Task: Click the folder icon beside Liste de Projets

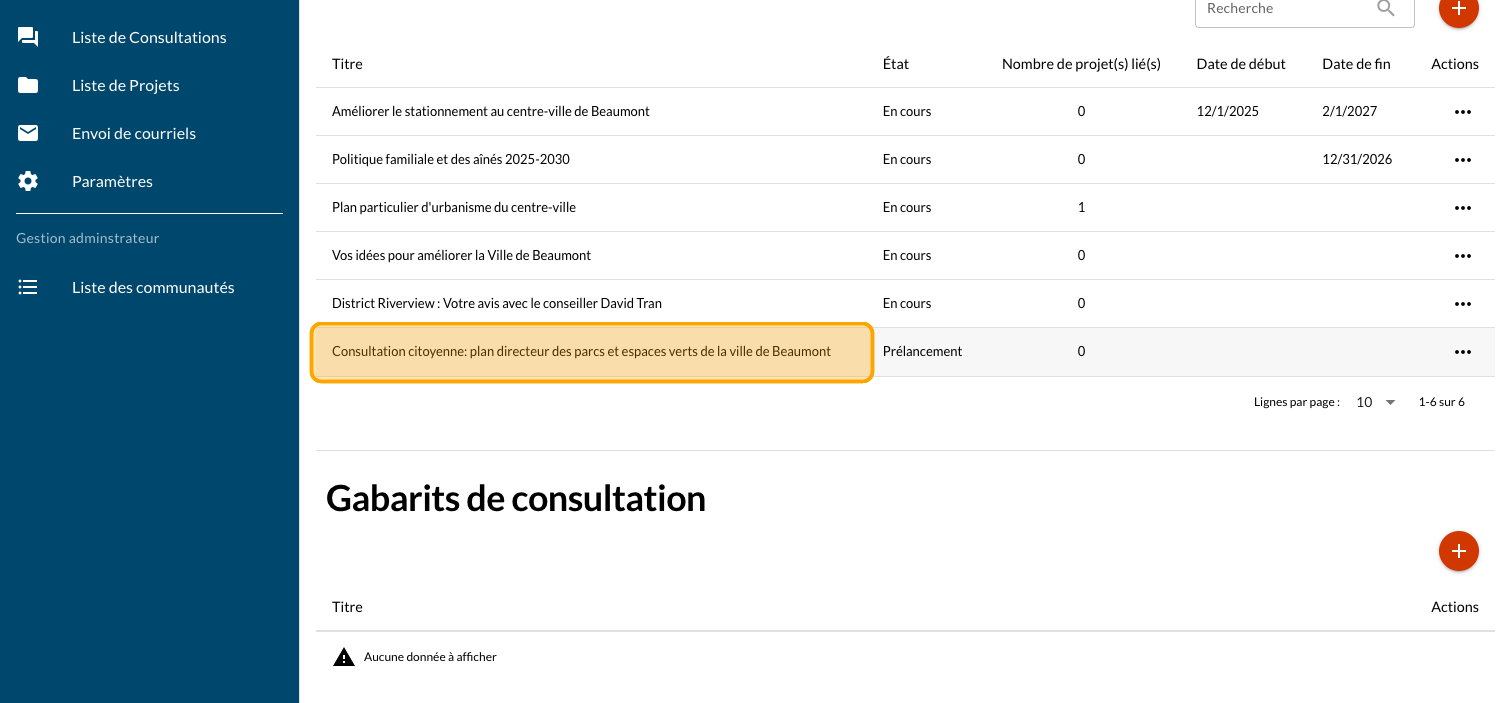Action: (28, 86)
